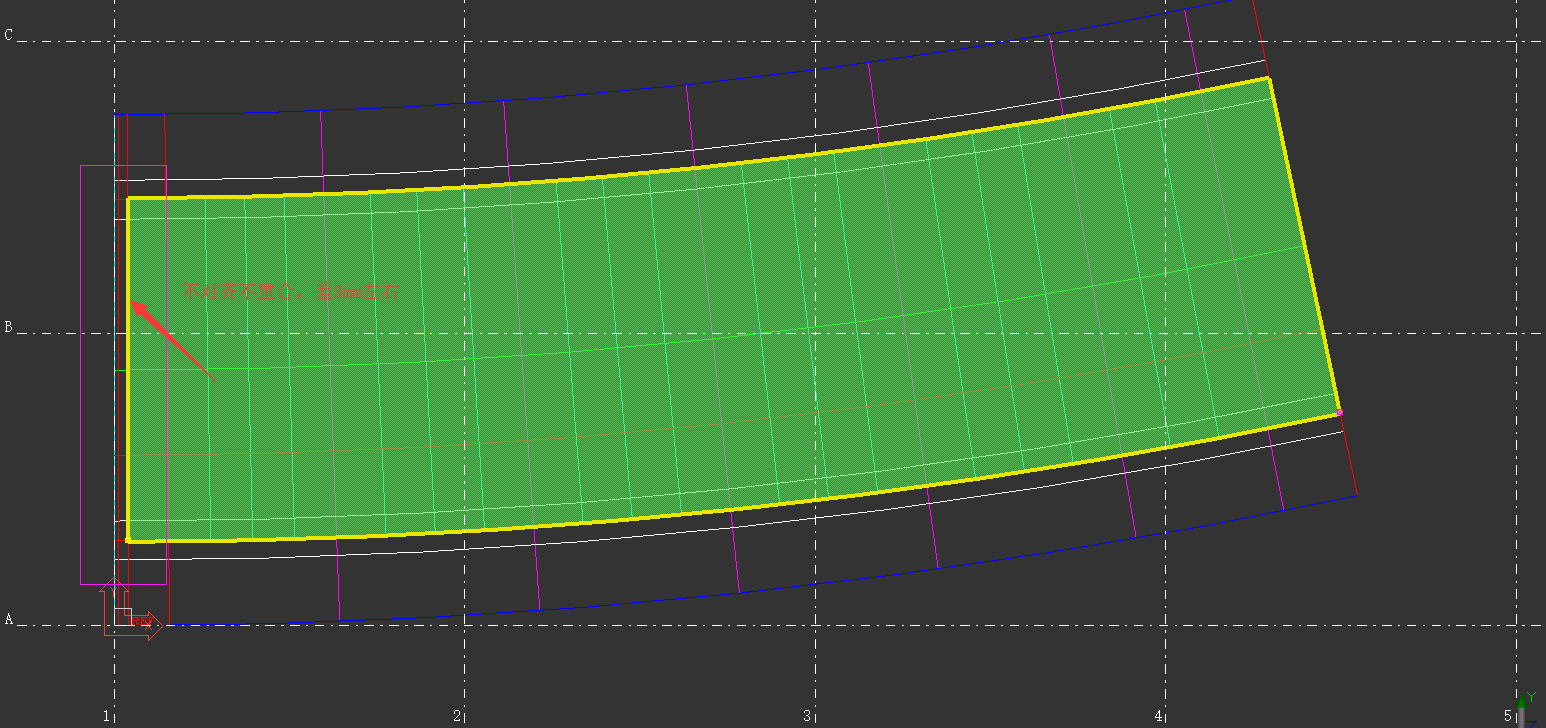This screenshot has height=728, width=1546.
Task: Click grid axis number 4
Action: coord(1159,716)
